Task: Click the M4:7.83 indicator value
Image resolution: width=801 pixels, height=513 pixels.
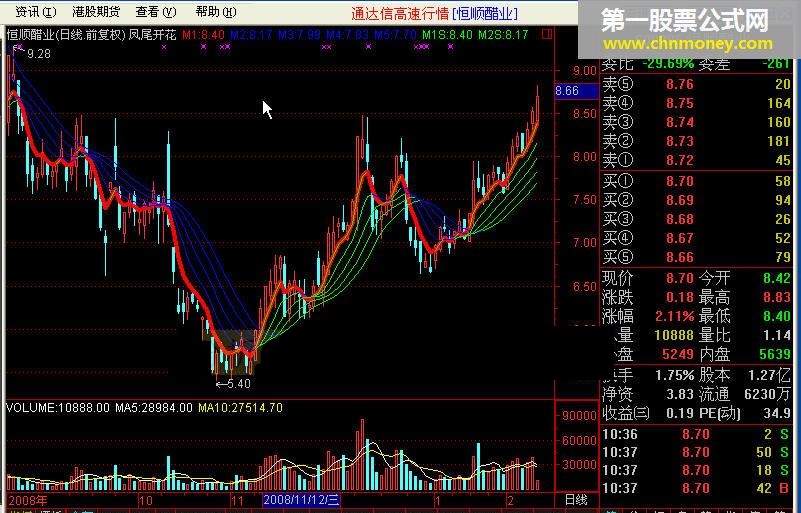Action: (x=347, y=35)
